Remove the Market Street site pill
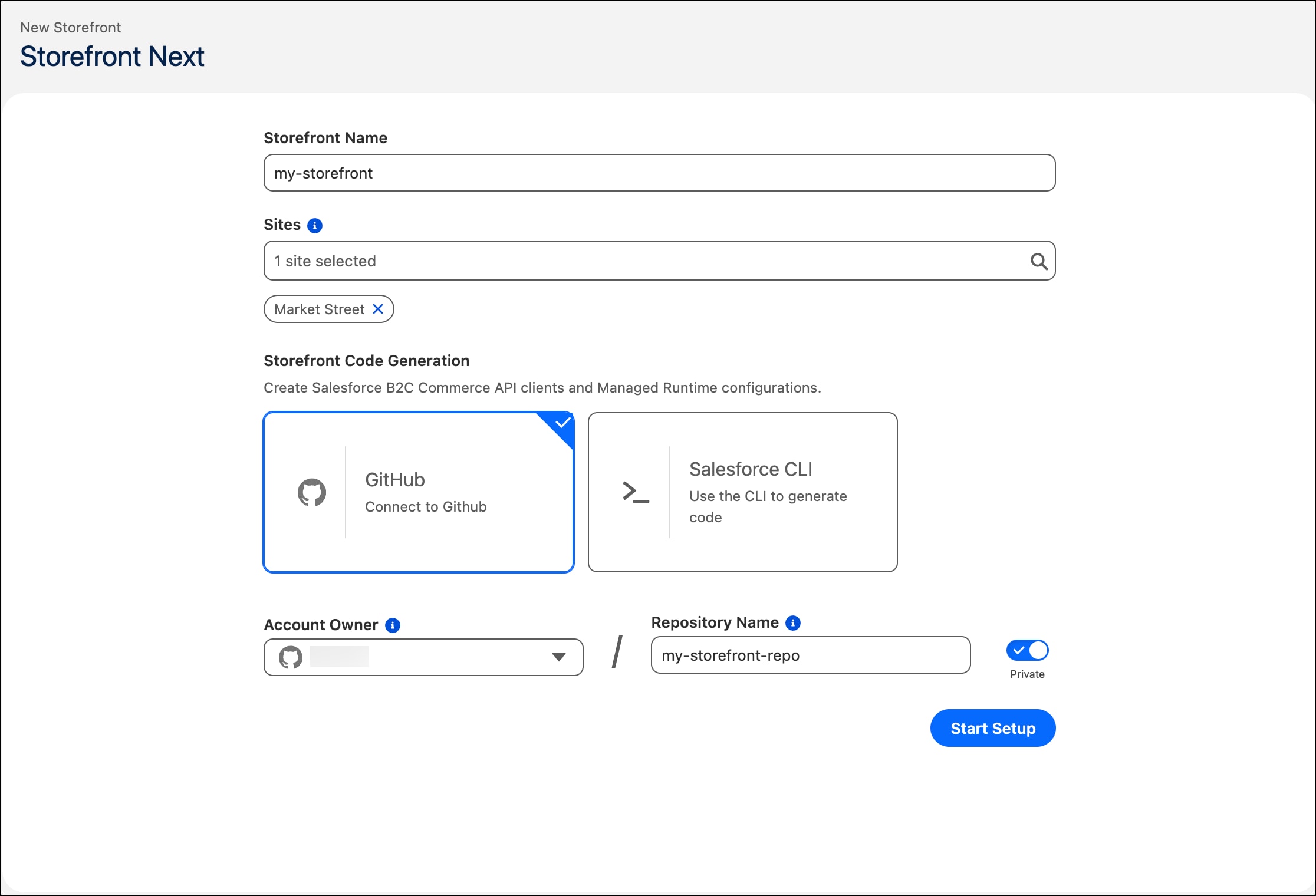 pyautogui.click(x=378, y=309)
